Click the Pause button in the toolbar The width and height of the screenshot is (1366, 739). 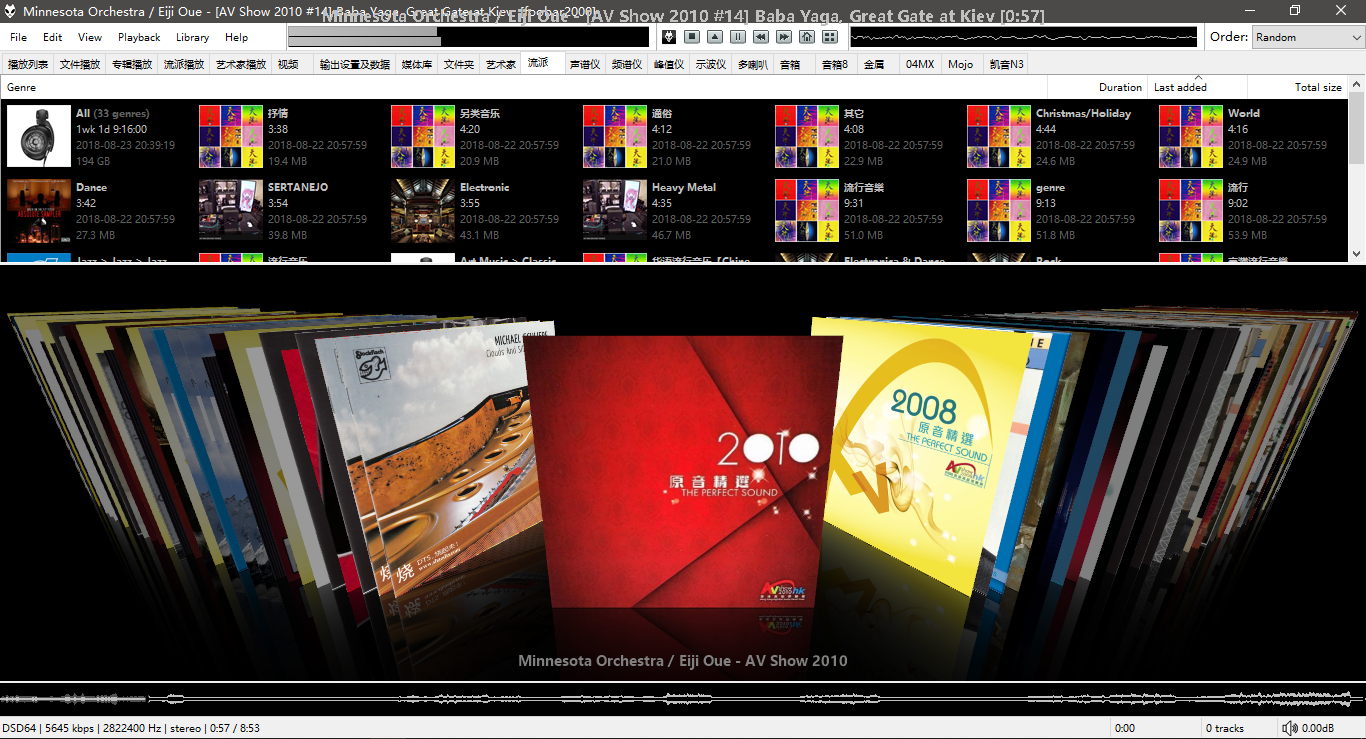pos(737,37)
